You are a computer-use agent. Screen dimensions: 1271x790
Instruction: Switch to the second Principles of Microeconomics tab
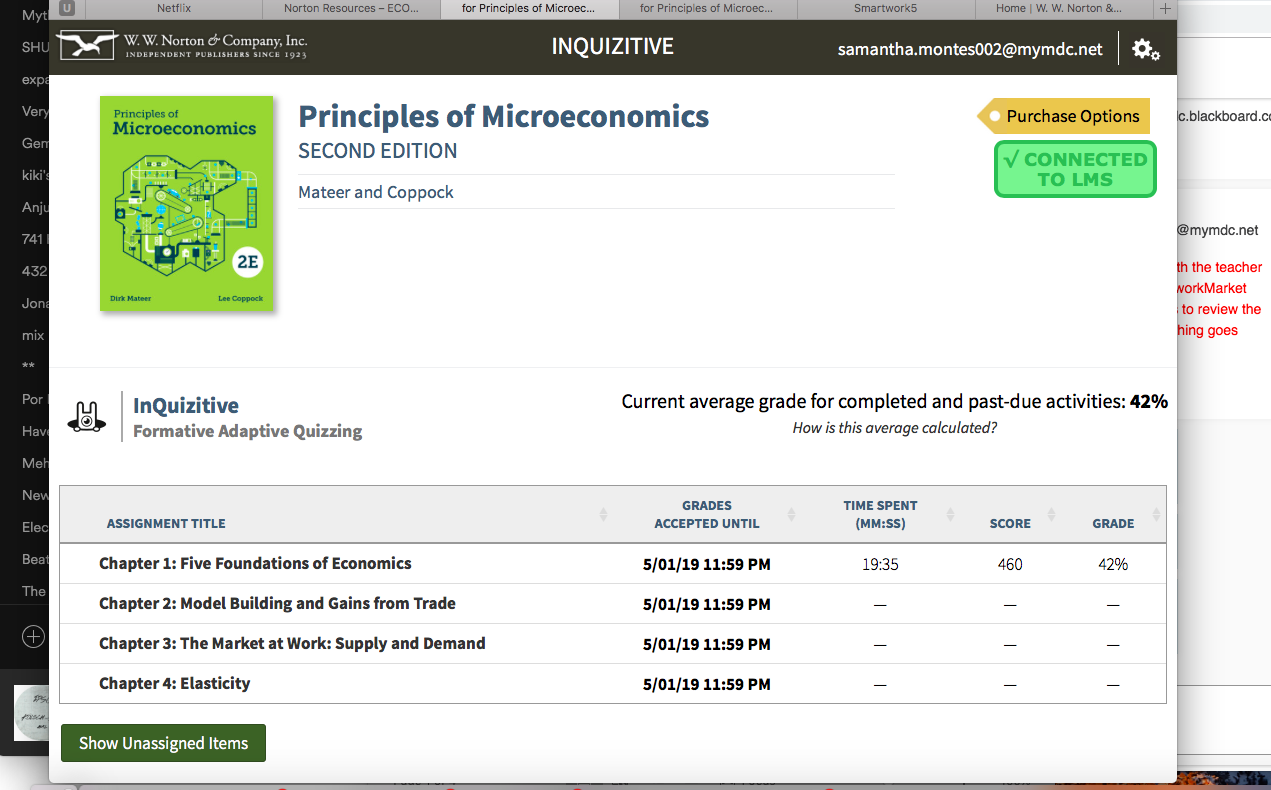click(708, 8)
